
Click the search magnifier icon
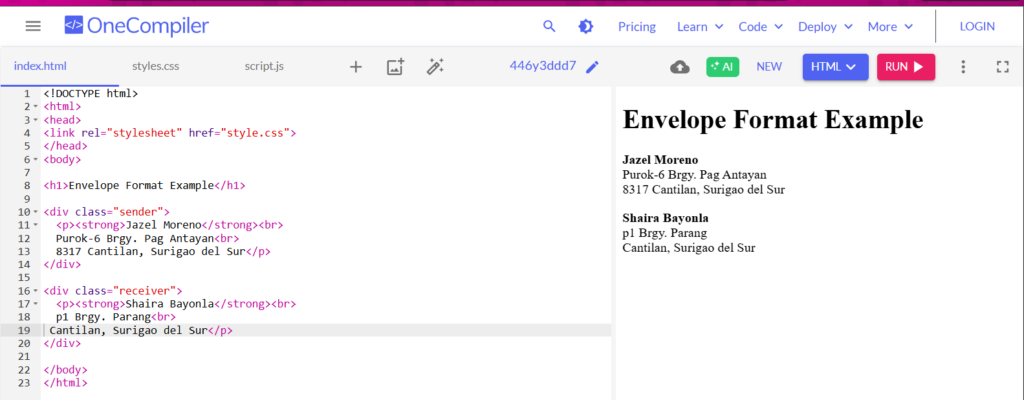pos(549,26)
